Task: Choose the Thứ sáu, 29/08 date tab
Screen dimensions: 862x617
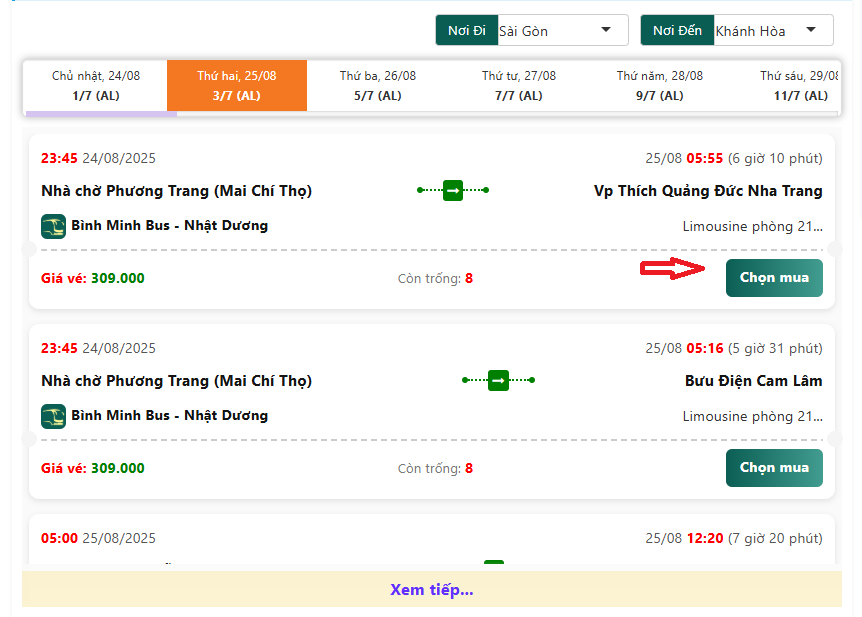Action: 798,85
